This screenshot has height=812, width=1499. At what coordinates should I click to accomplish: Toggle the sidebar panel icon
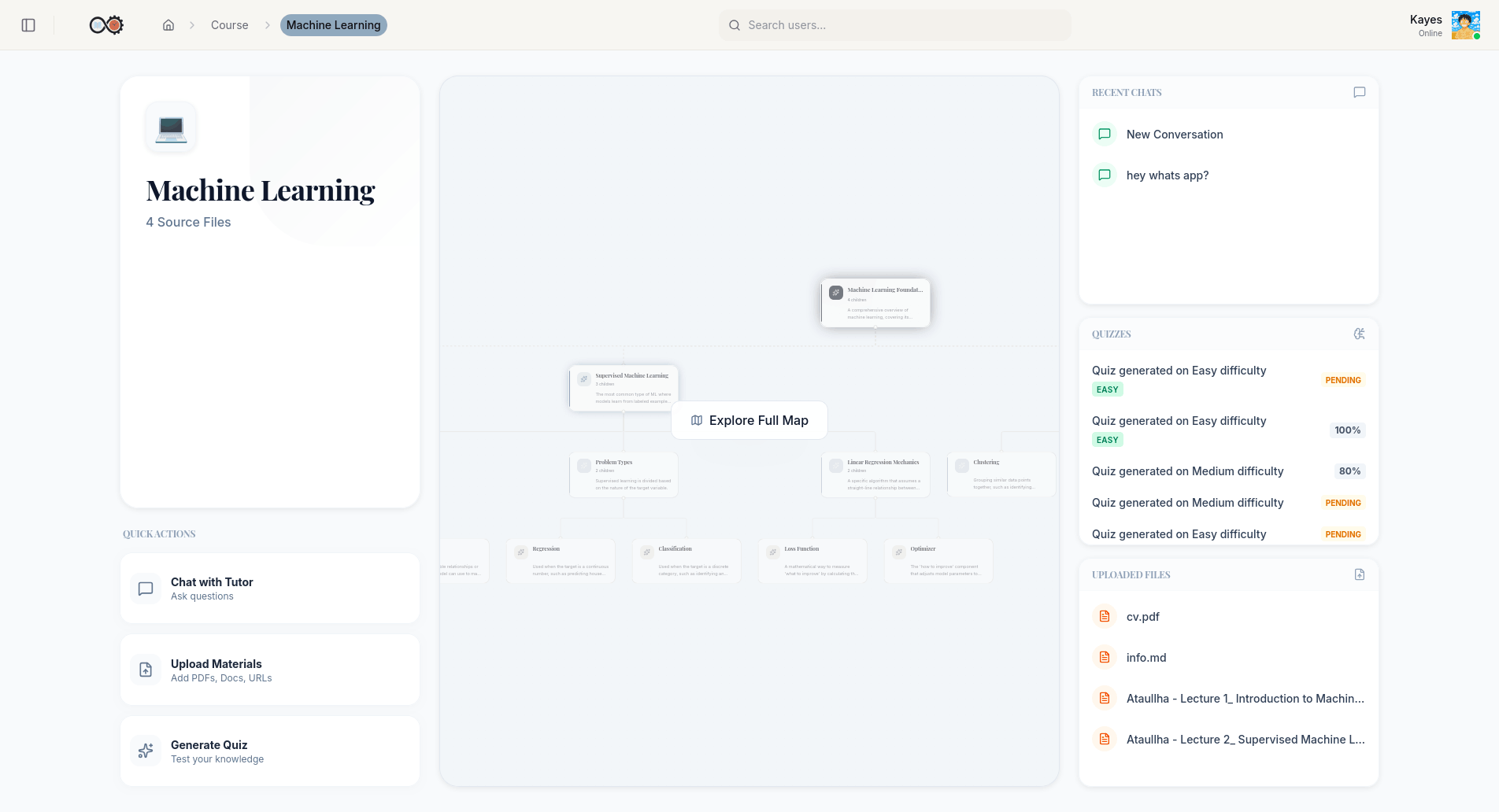tap(28, 25)
